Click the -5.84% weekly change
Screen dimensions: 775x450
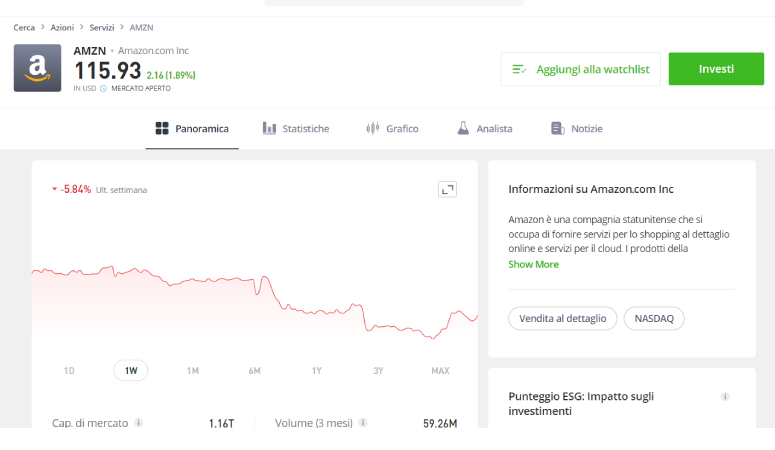pos(76,189)
